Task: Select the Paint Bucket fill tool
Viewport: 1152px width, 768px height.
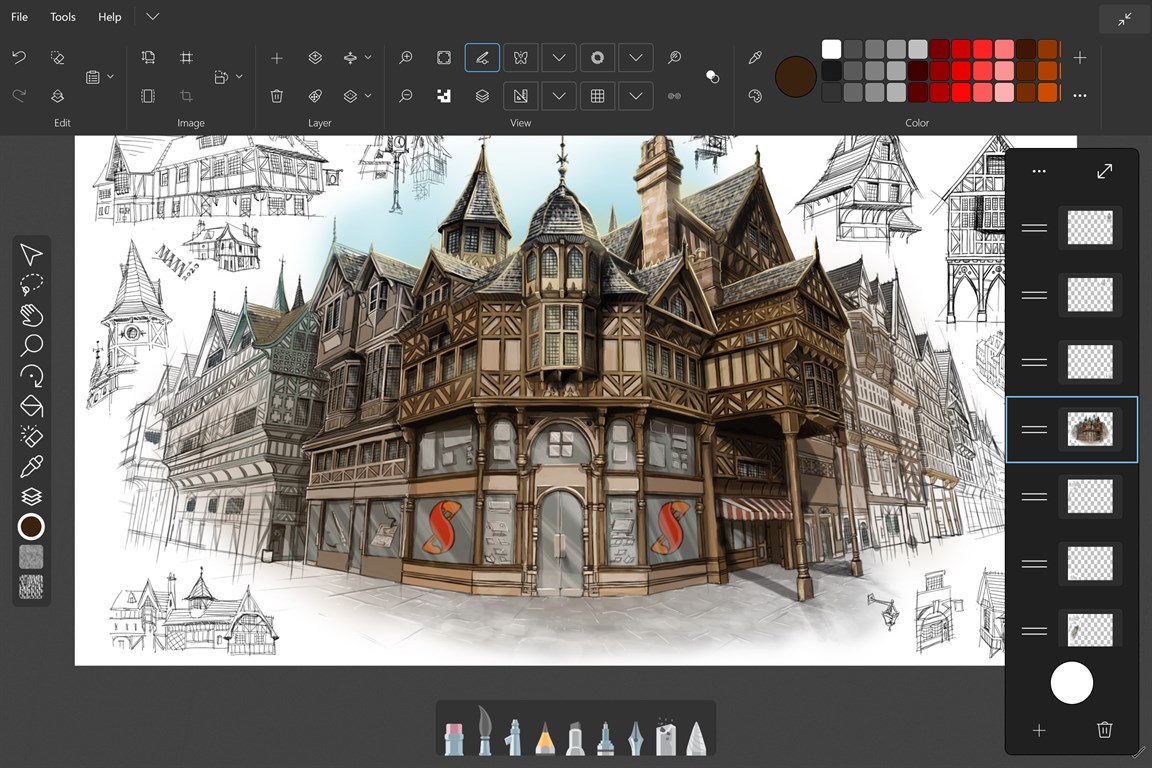Action: 31,405
